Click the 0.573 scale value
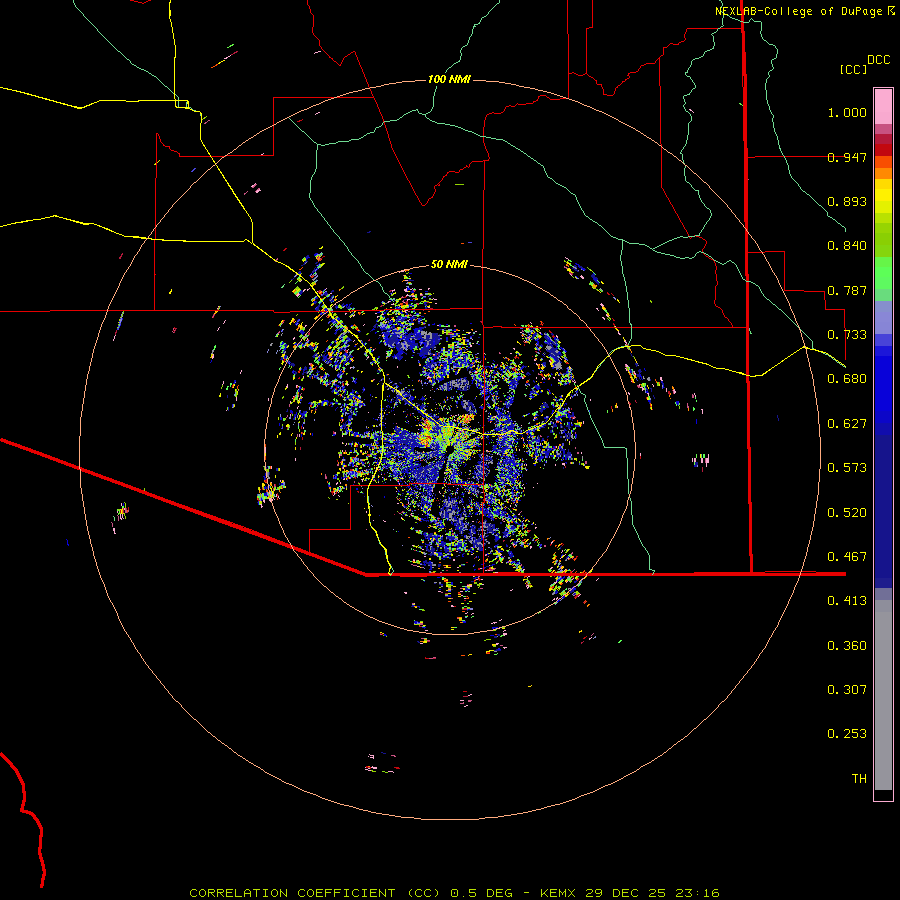The height and width of the screenshot is (900, 900). [x=847, y=468]
